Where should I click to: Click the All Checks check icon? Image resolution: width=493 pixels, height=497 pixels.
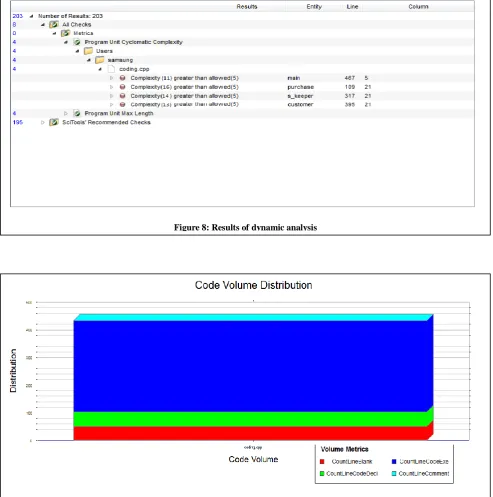54,25
